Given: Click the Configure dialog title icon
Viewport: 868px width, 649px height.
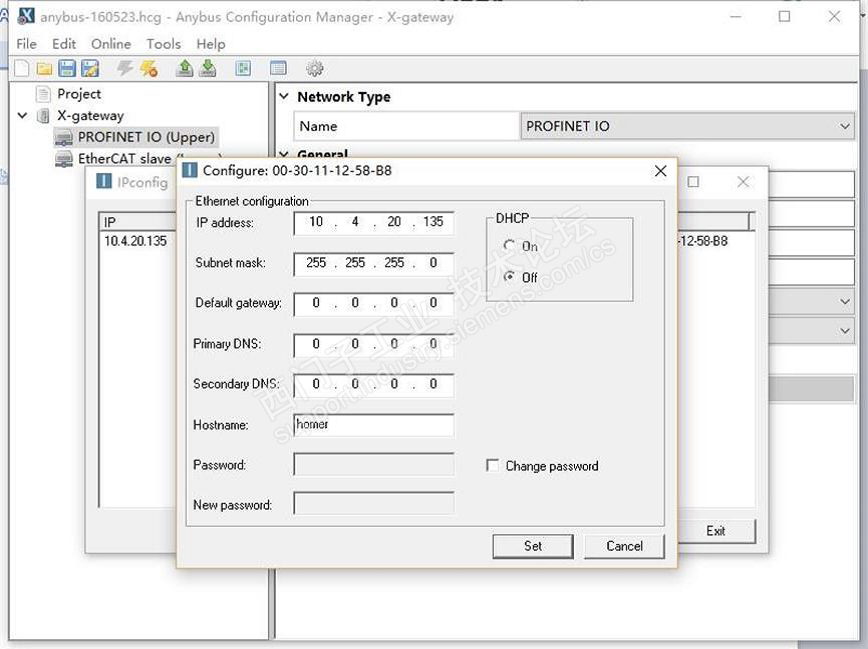Looking at the screenshot, I should [x=189, y=170].
